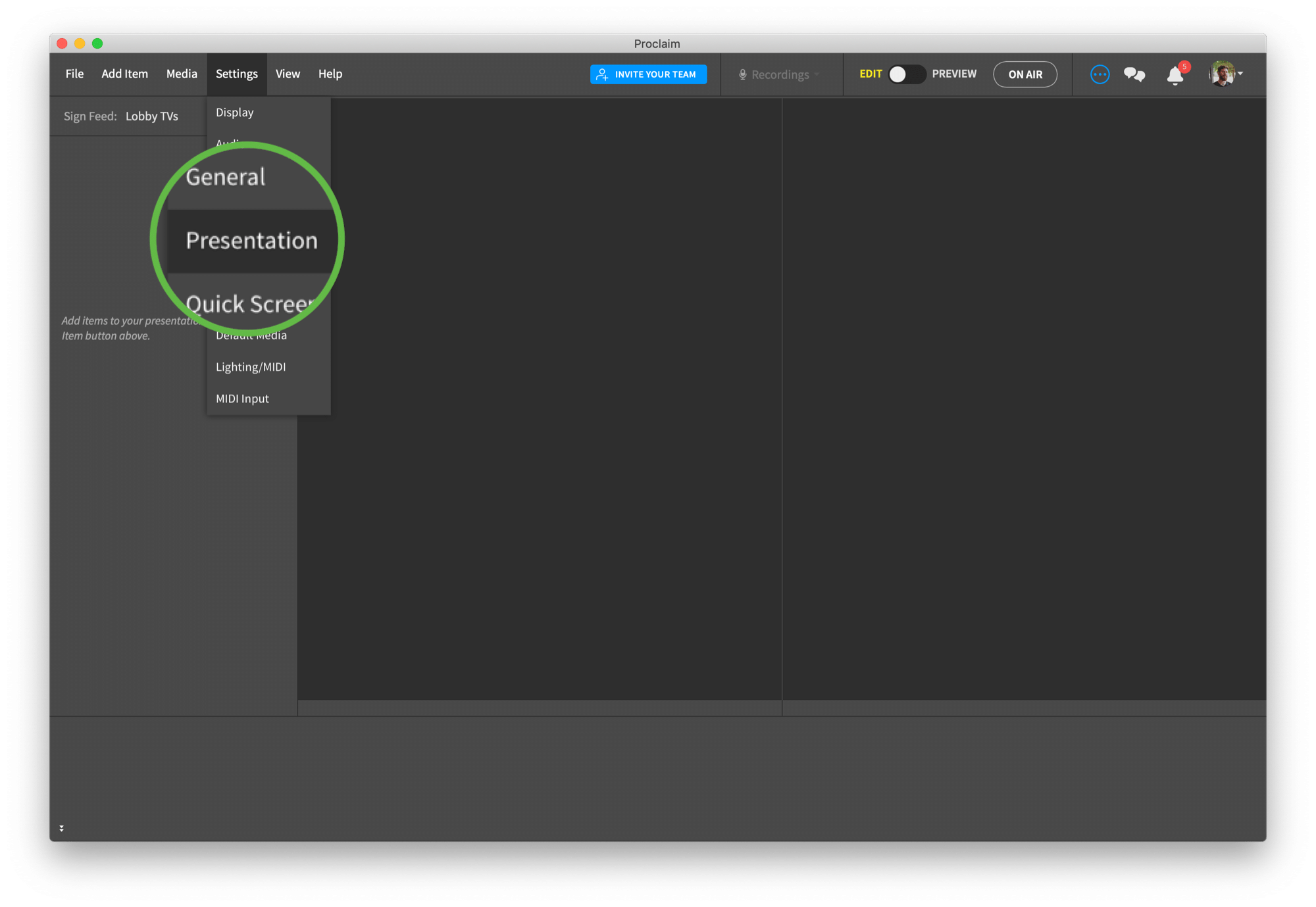Screen dimensions: 1316x907
Task: Open the notifications bell icon
Action: pyautogui.click(x=1175, y=76)
